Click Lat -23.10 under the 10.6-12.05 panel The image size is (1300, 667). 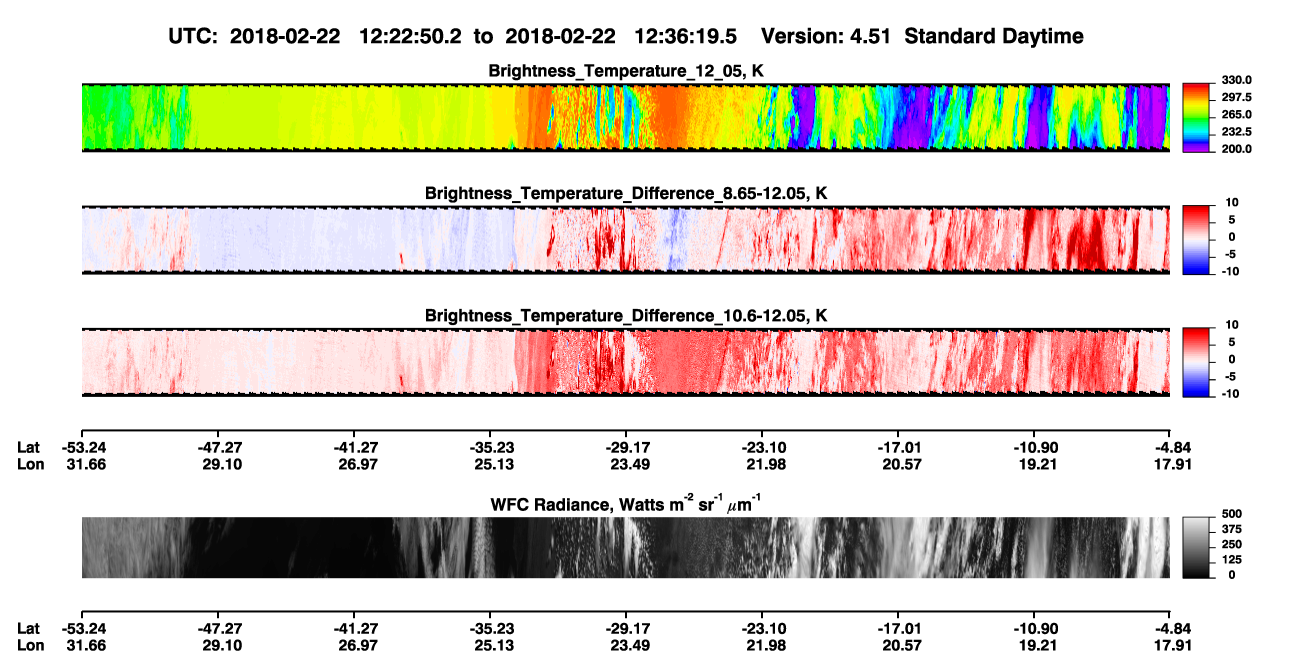761,448
